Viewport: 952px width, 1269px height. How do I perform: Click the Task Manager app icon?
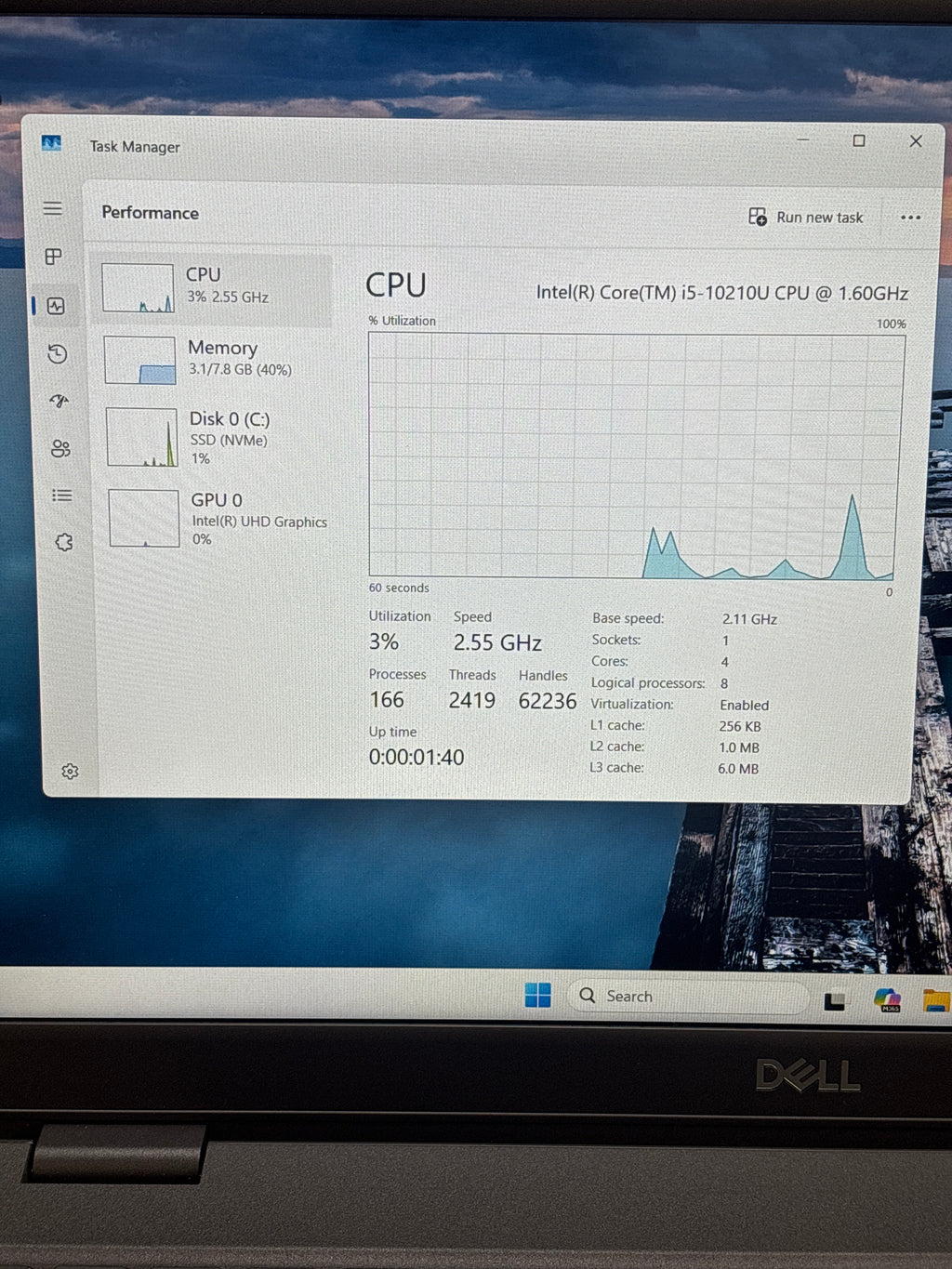pyautogui.click(x=51, y=143)
